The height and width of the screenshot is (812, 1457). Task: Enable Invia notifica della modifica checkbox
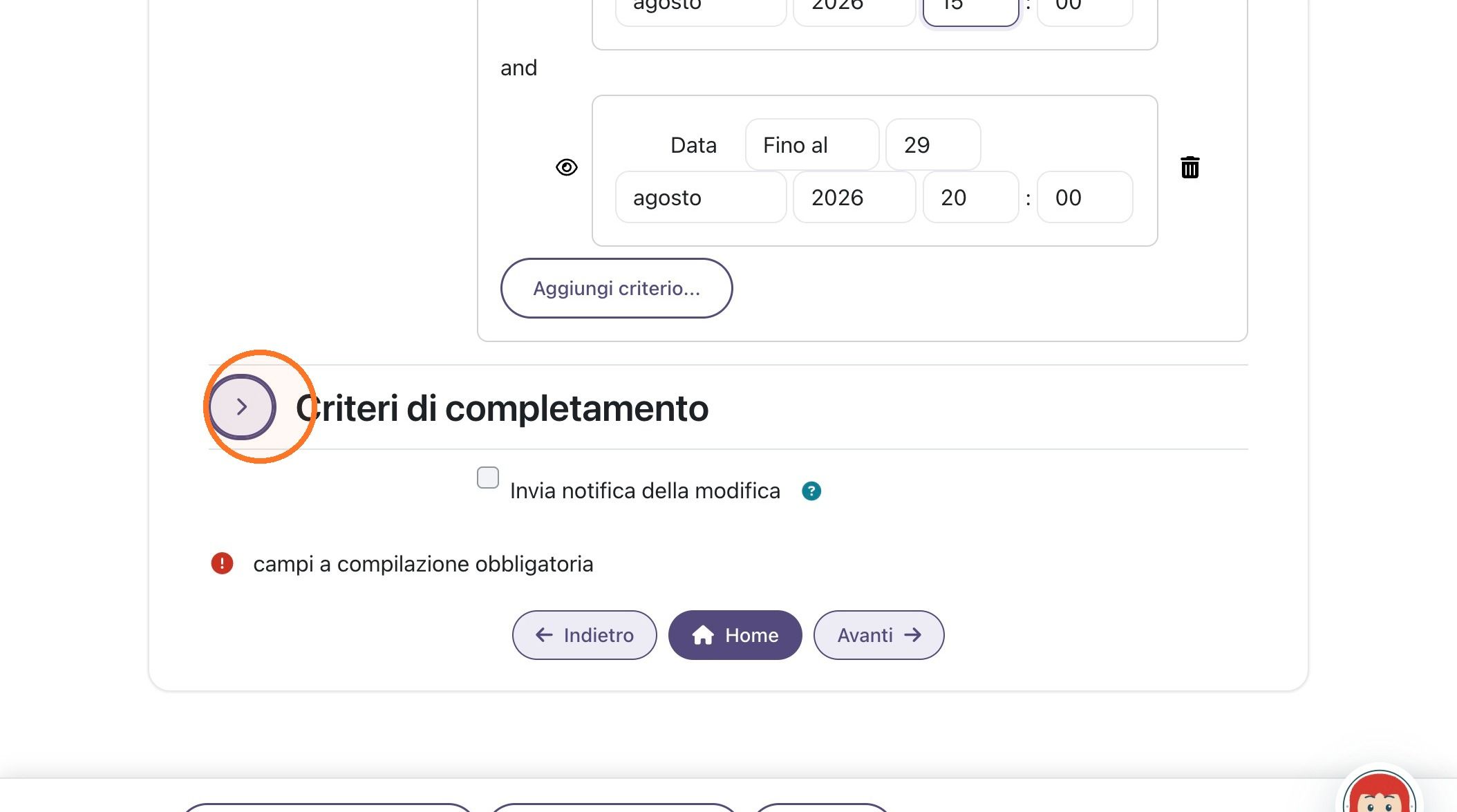pyautogui.click(x=488, y=478)
